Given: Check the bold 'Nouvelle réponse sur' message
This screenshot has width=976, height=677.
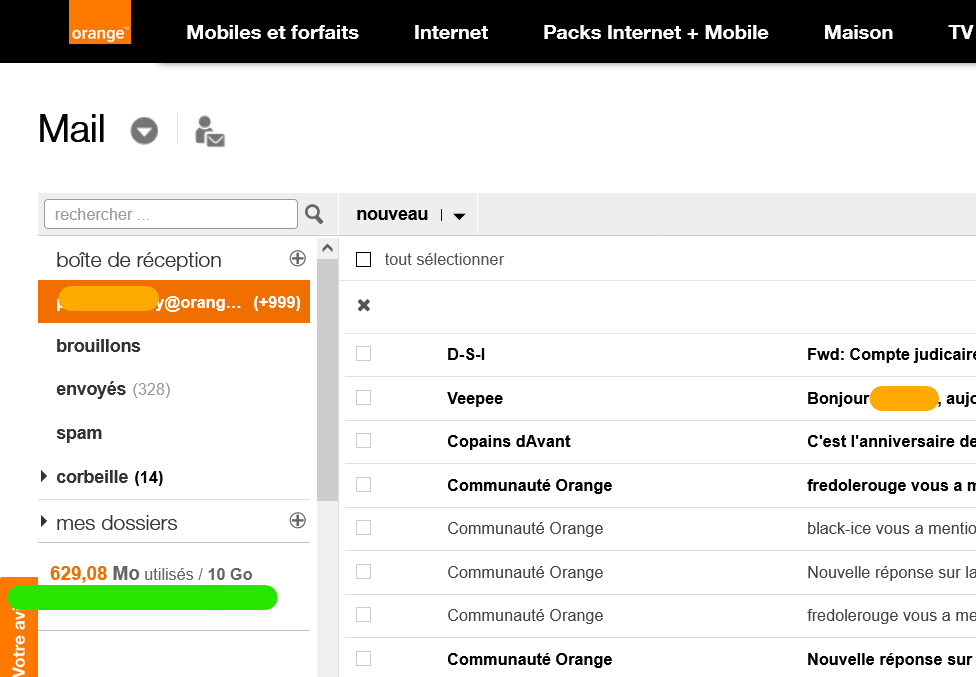Looking at the screenshot, I should 364,658.
